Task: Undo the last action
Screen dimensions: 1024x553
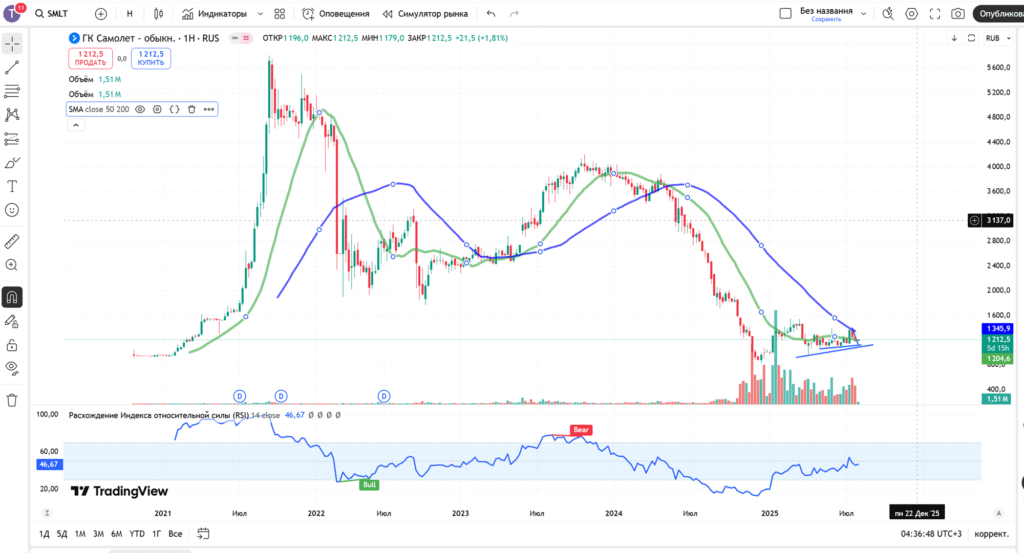Action: 491,14
